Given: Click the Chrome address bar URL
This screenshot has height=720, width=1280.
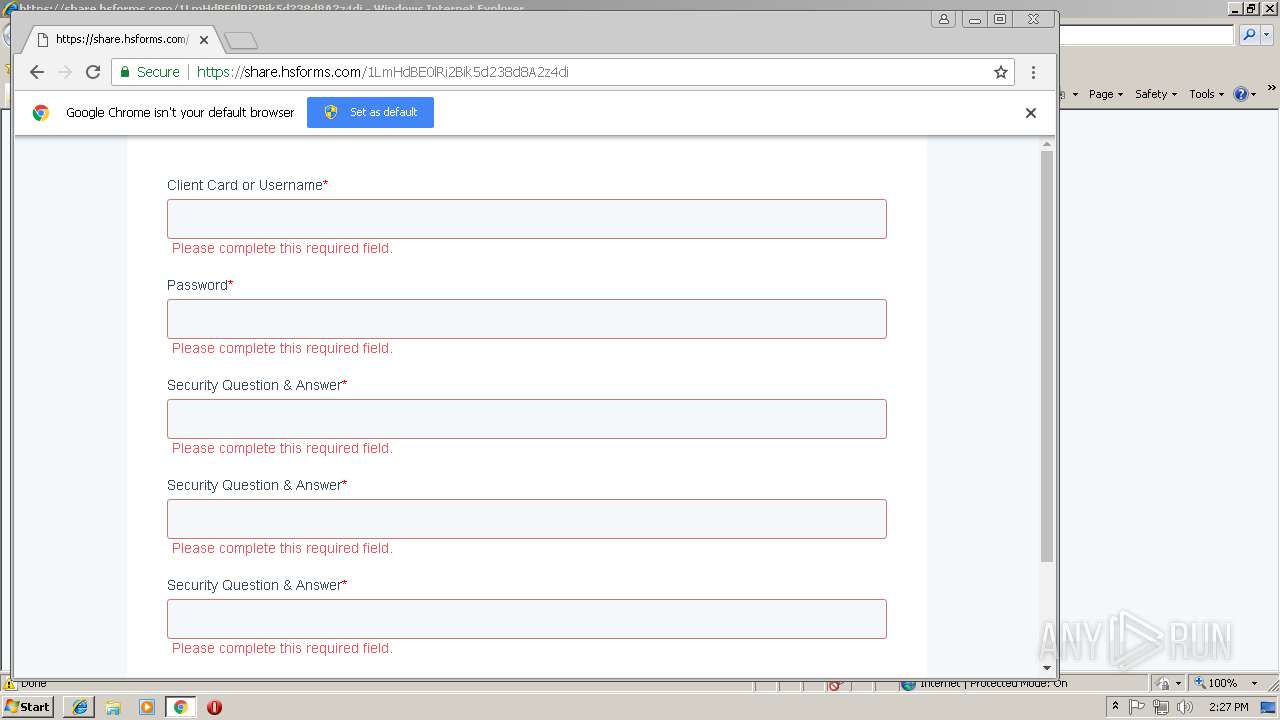Looking at the screenshot, I should (x=383, y=72).
